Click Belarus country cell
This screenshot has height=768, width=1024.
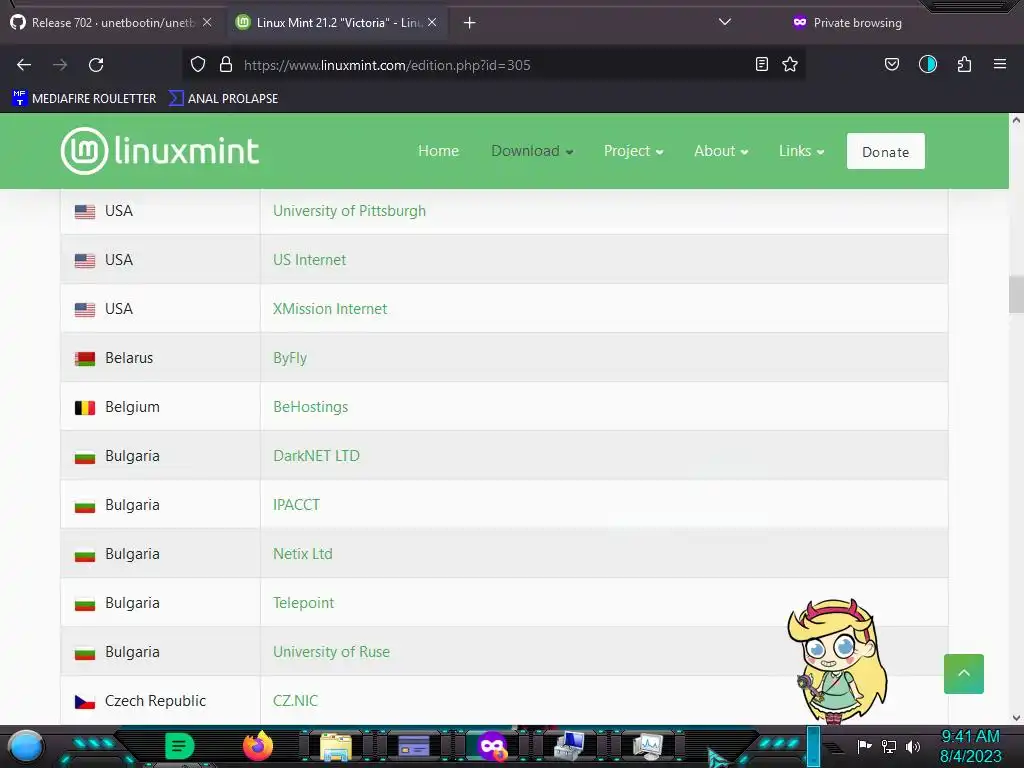(x=160, y=358)
